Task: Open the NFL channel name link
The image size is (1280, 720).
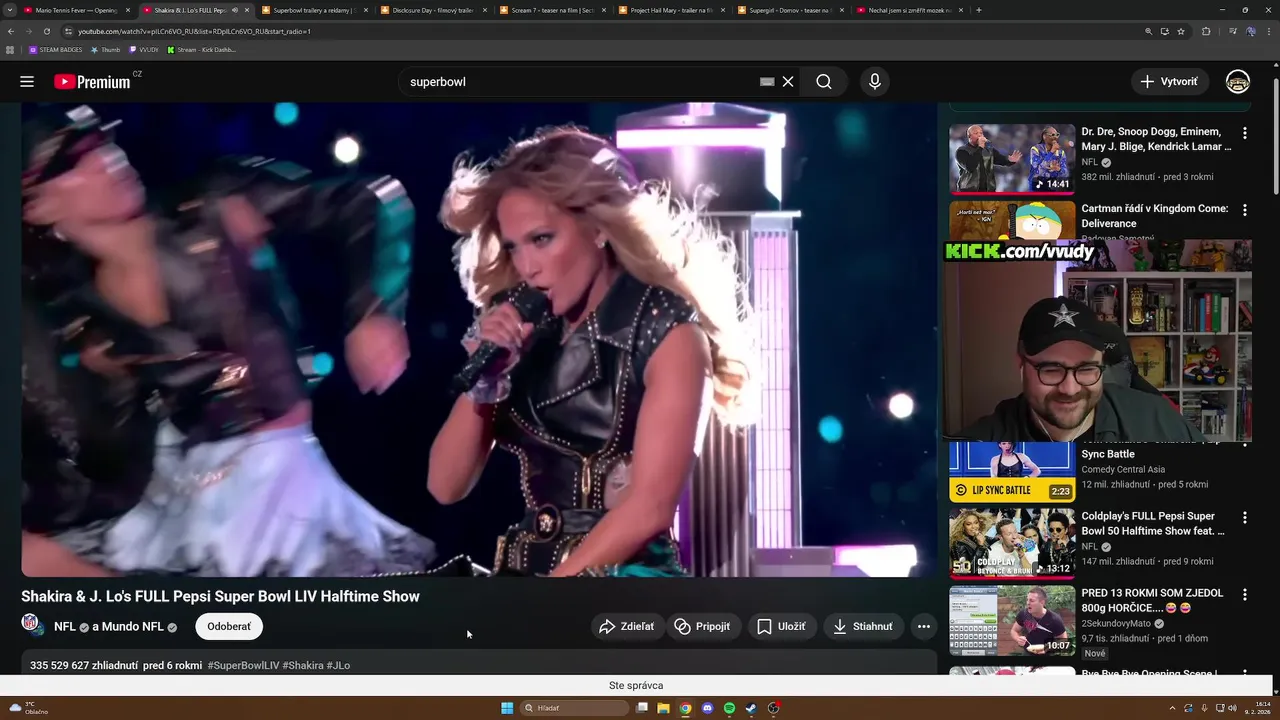Action: [x=65, y=627]
